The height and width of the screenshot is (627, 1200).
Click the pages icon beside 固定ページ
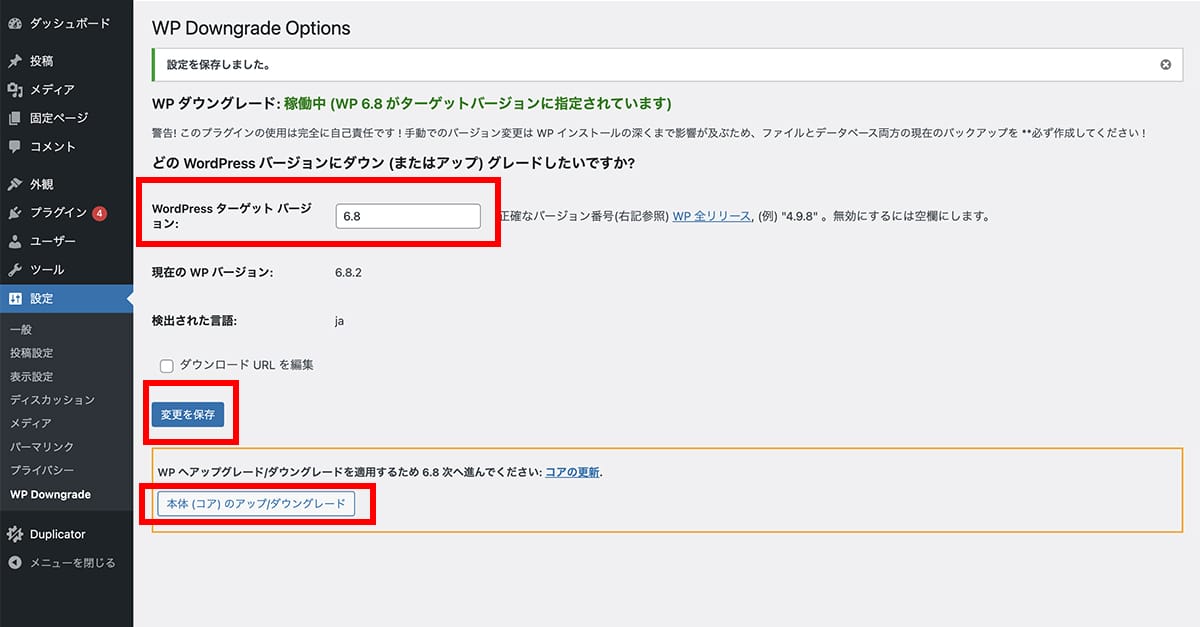click(x=15, y=118)
